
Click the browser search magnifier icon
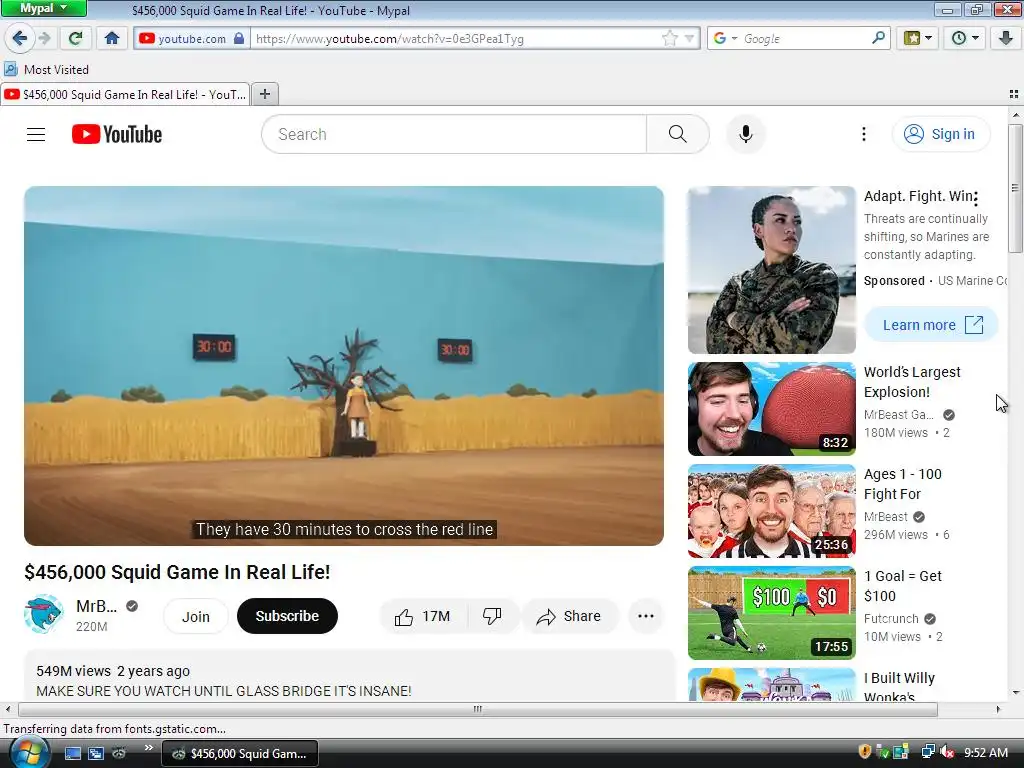(x=878, y=38)
